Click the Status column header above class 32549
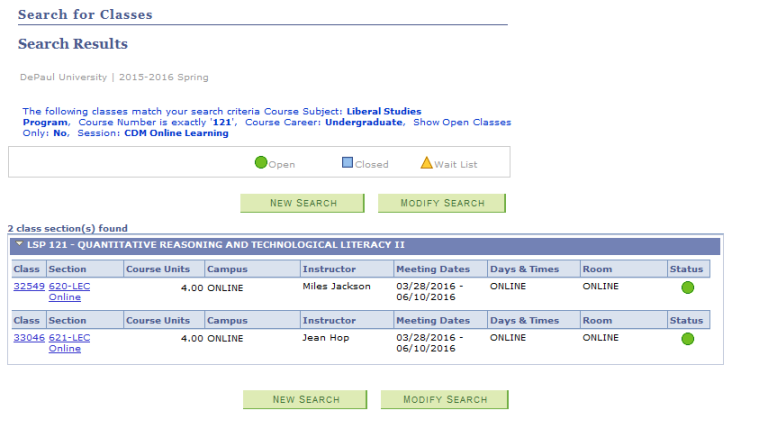 pyautogui.click(x=686, y=269)
